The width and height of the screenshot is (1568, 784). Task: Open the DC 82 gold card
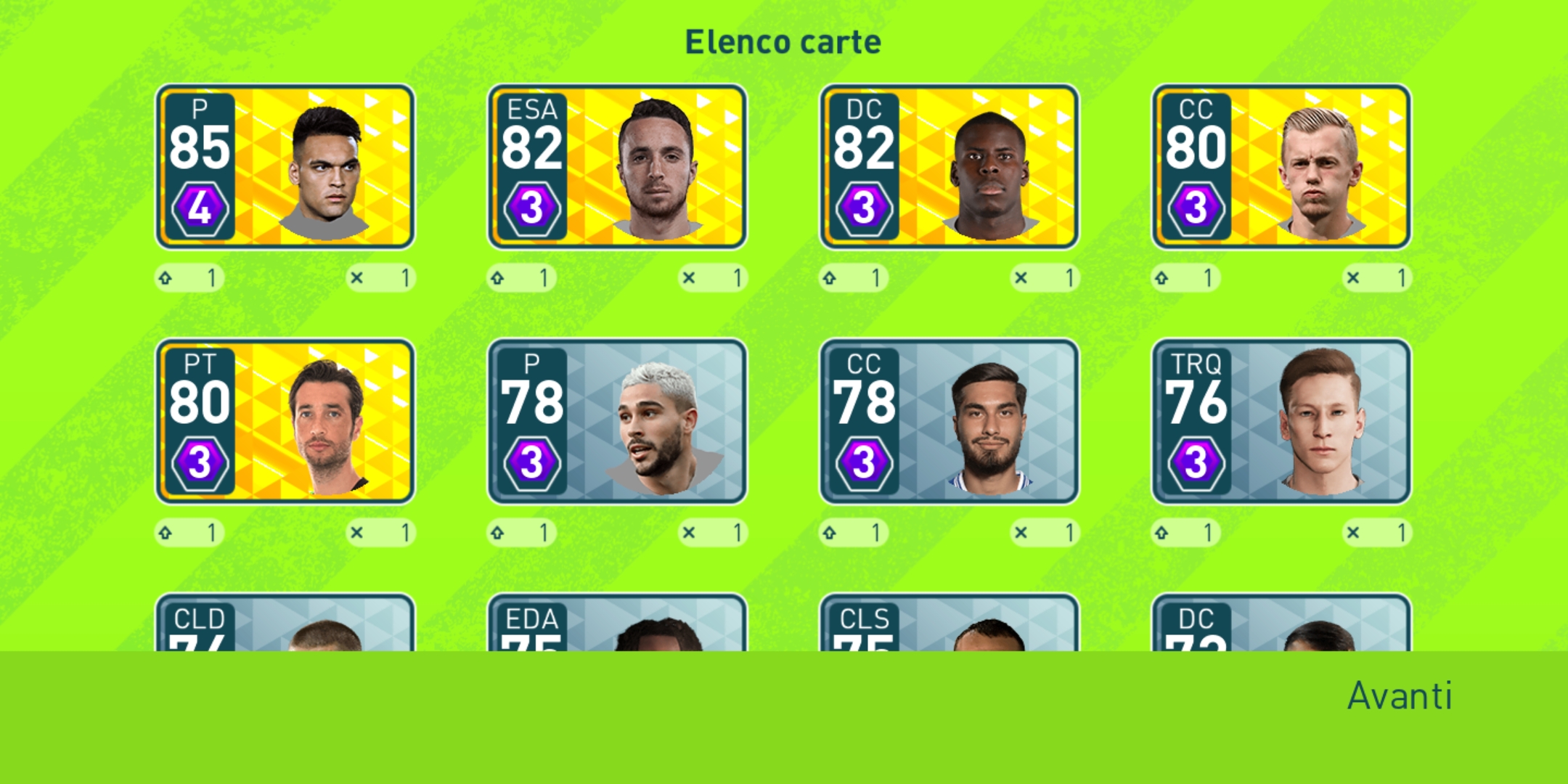coord(950,166)
